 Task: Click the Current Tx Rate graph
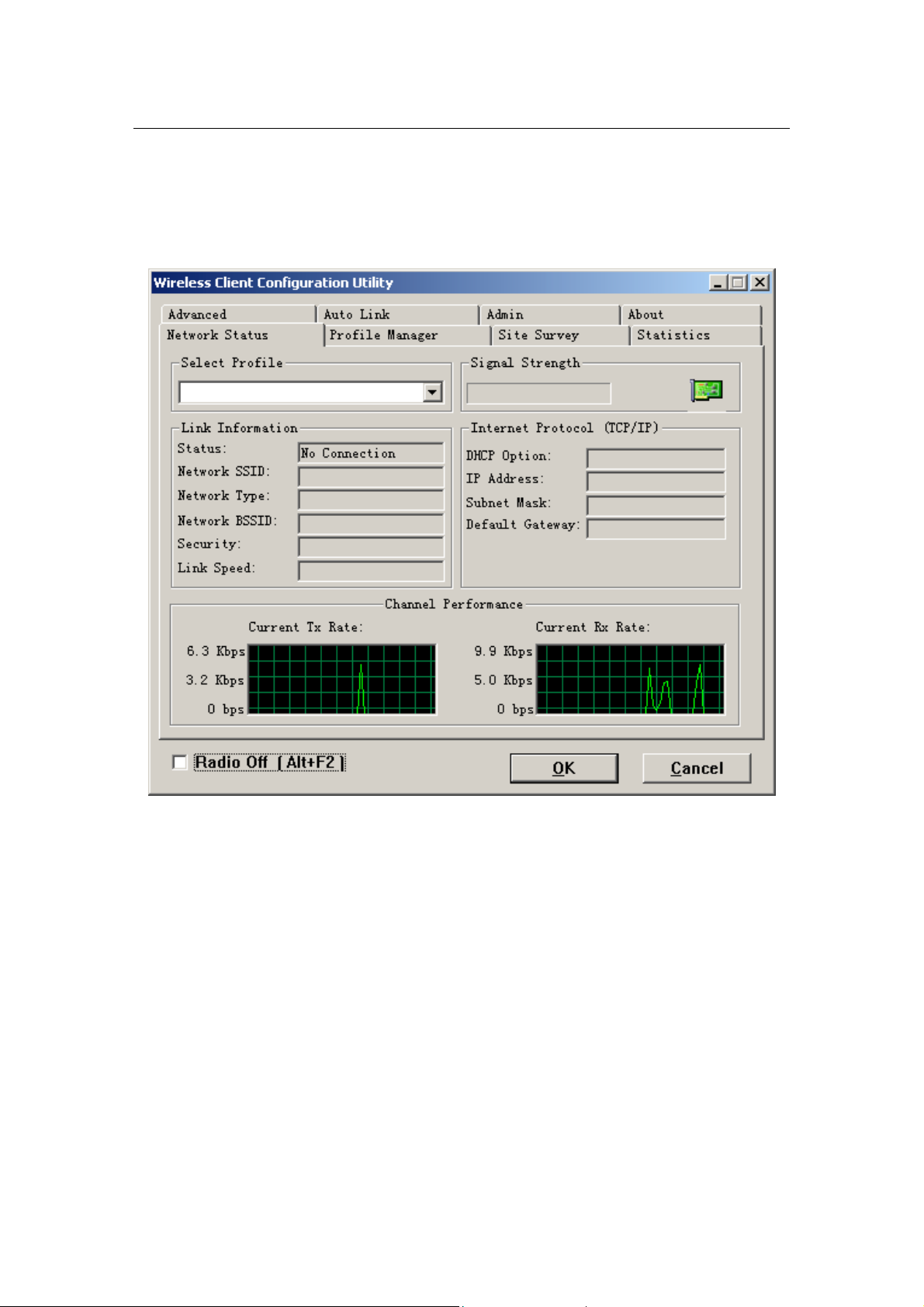click(342, 679)
